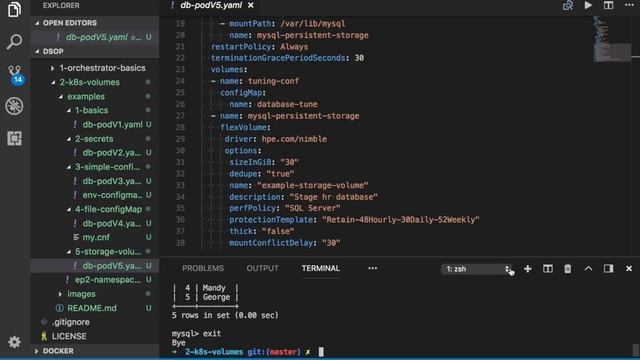The image size is (640, 360).
Task: Open the Extensions view in activity bar
Action: [x=14, y=138]
